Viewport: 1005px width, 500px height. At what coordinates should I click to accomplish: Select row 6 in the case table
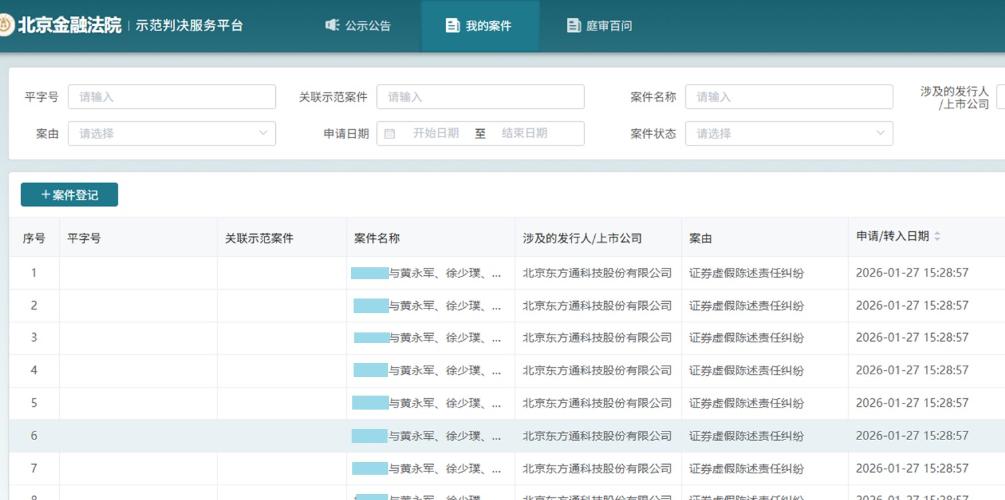(x=34, y=436)
